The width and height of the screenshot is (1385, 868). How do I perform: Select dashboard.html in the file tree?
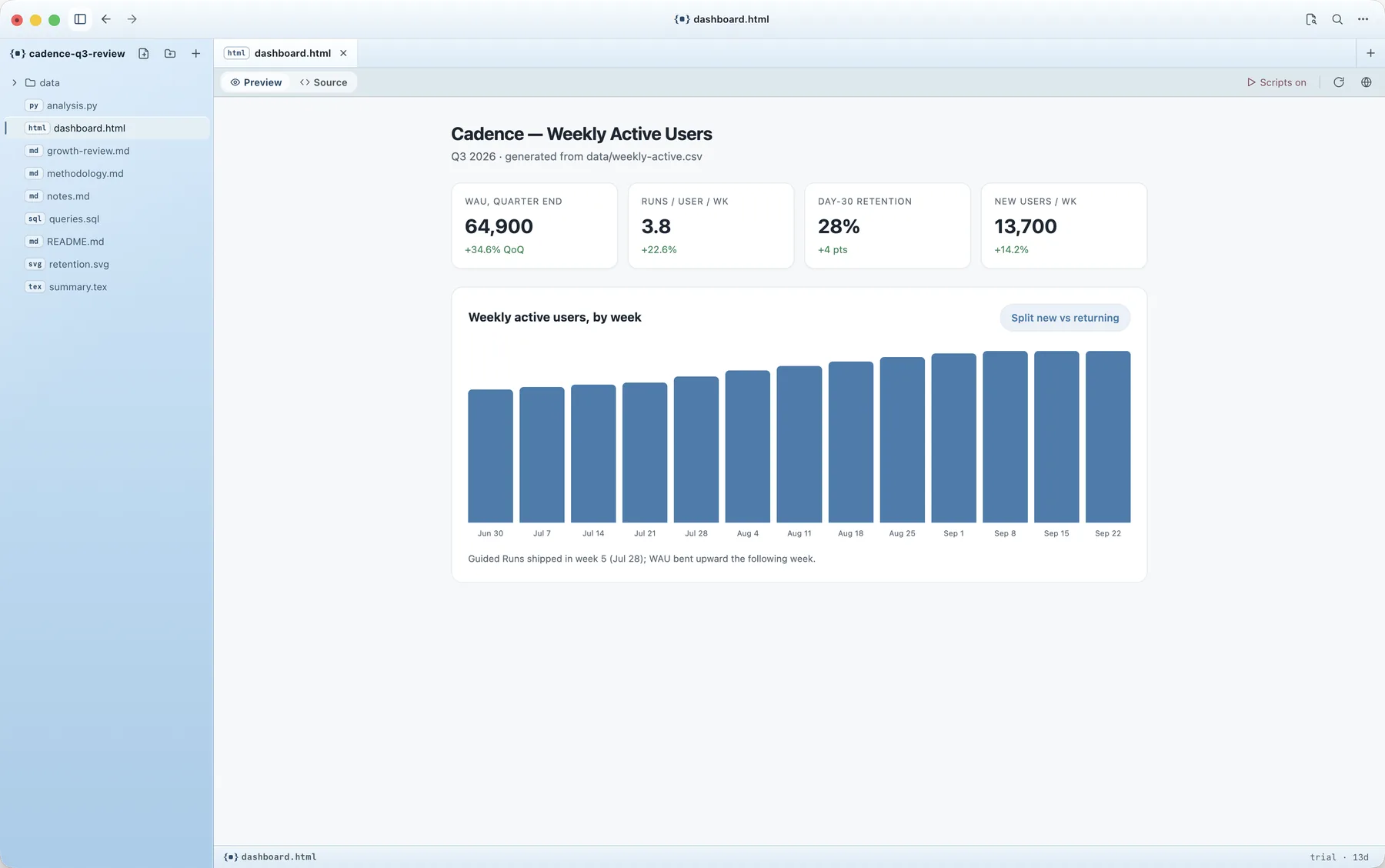108,129
